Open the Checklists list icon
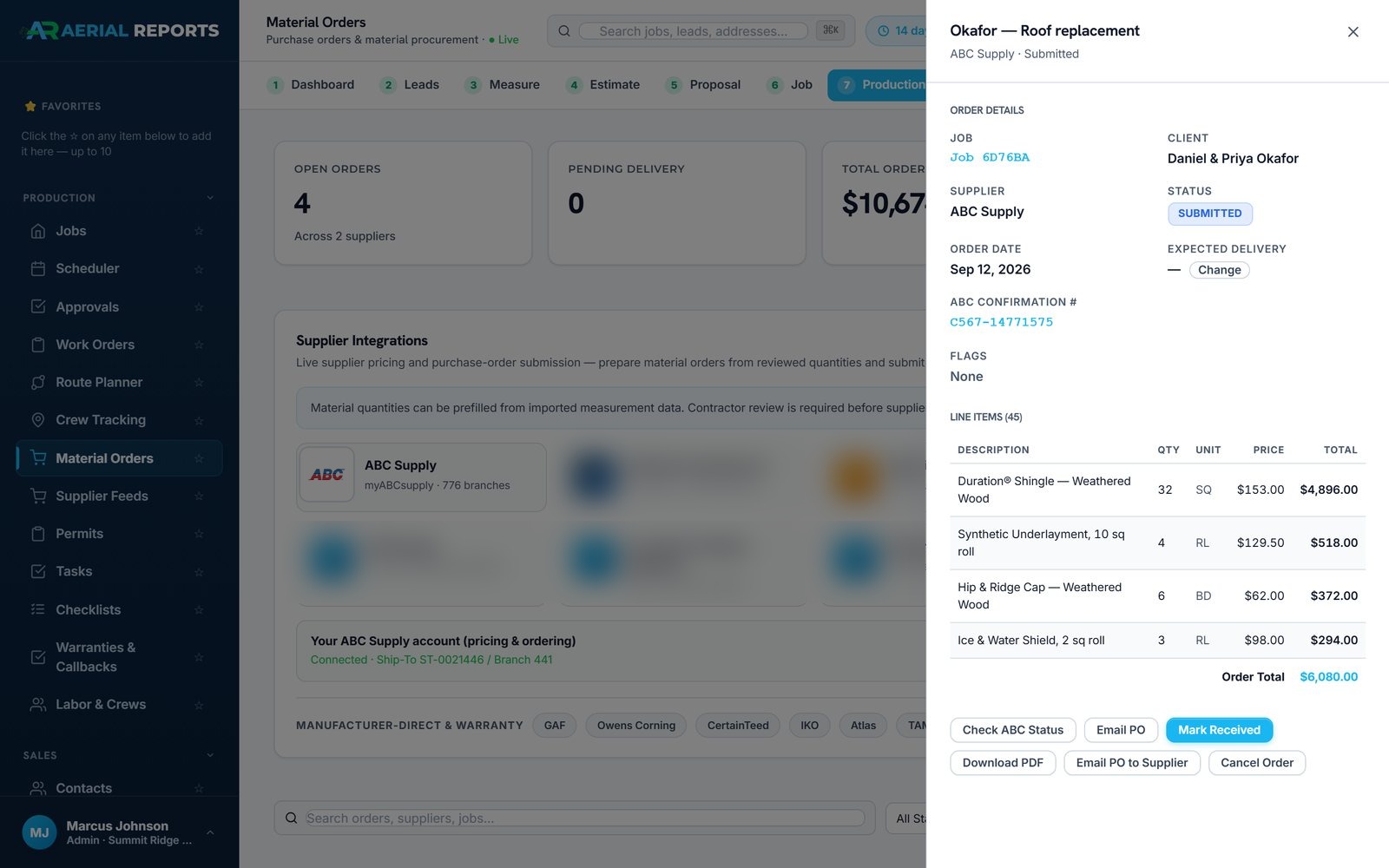 point(37,609)
